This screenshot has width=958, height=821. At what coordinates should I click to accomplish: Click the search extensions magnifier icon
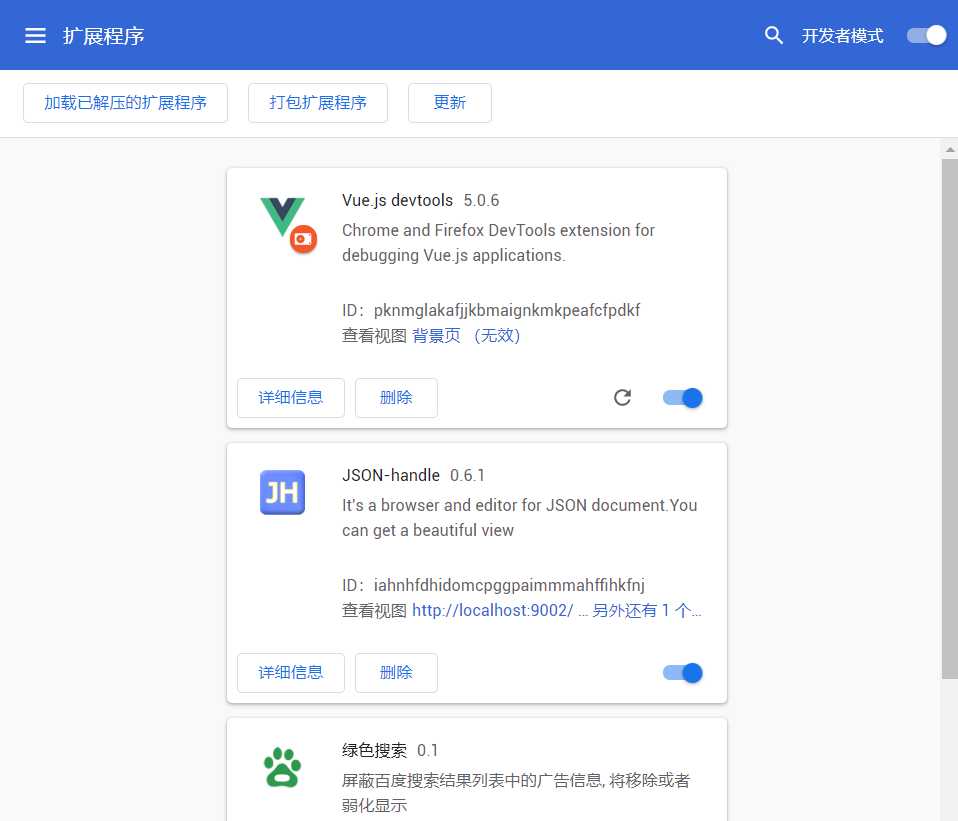773,35
